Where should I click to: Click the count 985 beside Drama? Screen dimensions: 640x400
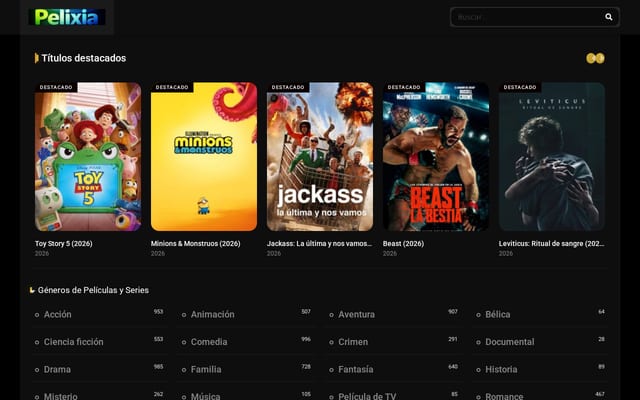click(158, 367)
